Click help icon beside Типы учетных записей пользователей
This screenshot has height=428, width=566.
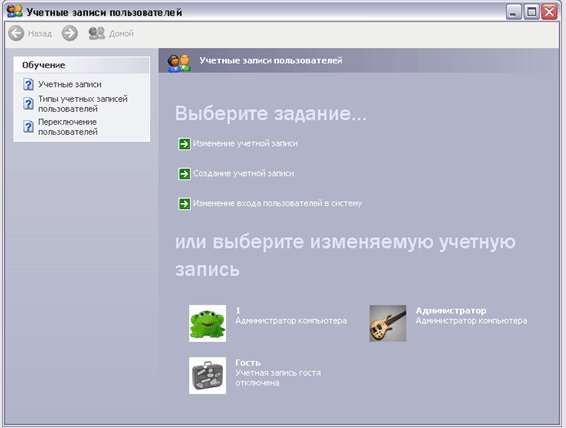click(x=29, y=104)
